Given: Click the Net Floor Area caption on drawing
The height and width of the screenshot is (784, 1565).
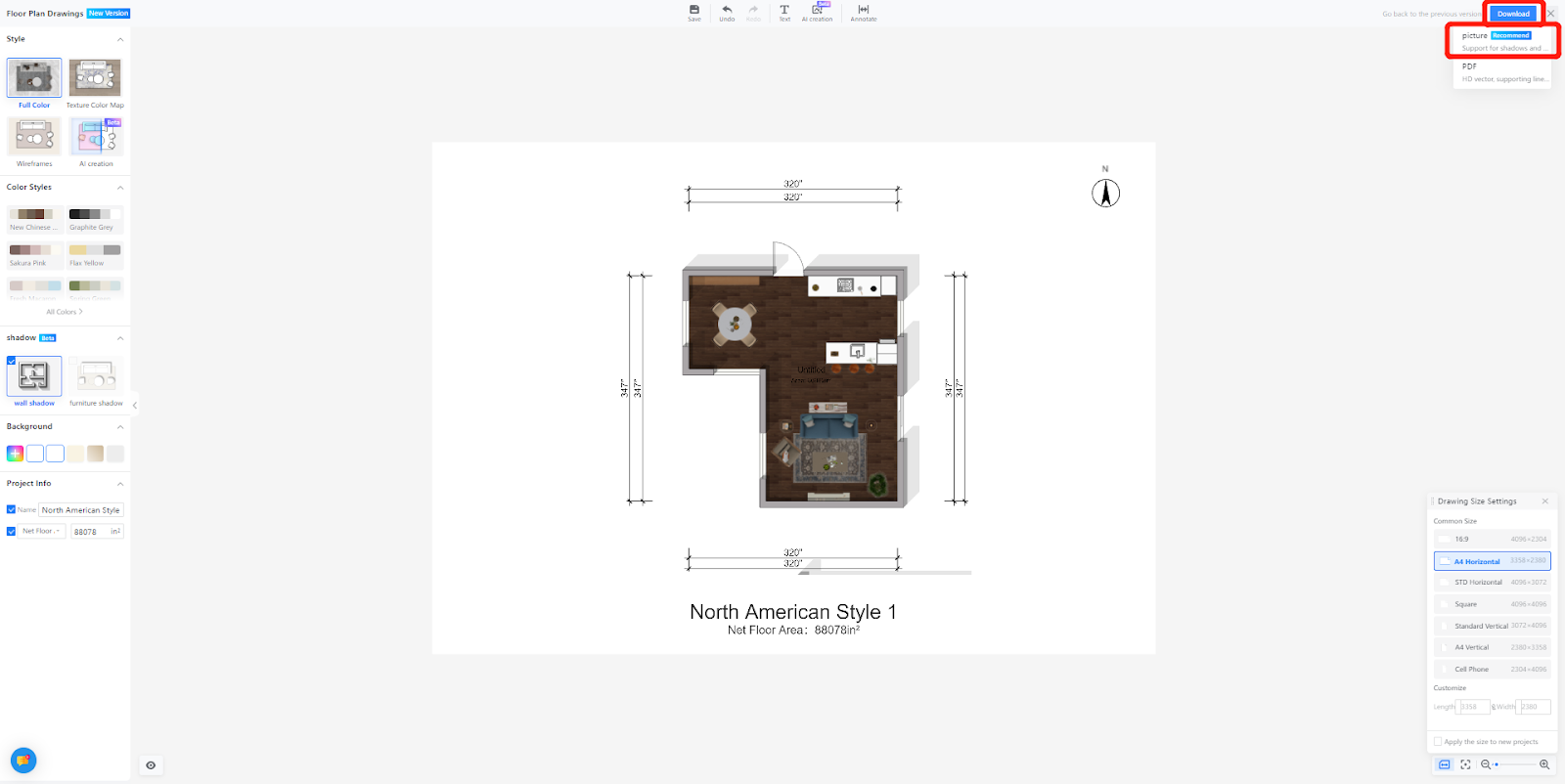Looking at the screenshot, I should coord(793,631).
